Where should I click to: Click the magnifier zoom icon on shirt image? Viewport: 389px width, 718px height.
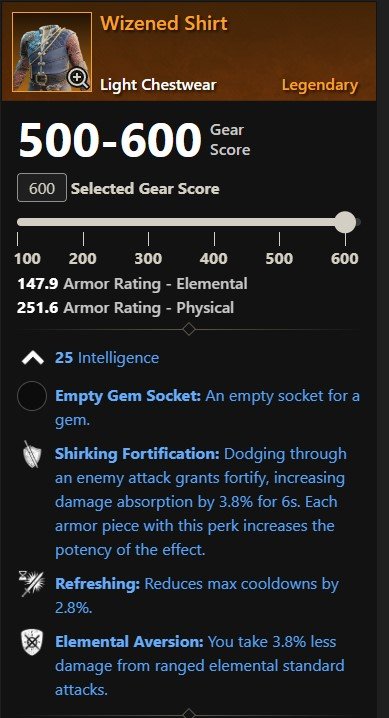[x=79, y=79]
